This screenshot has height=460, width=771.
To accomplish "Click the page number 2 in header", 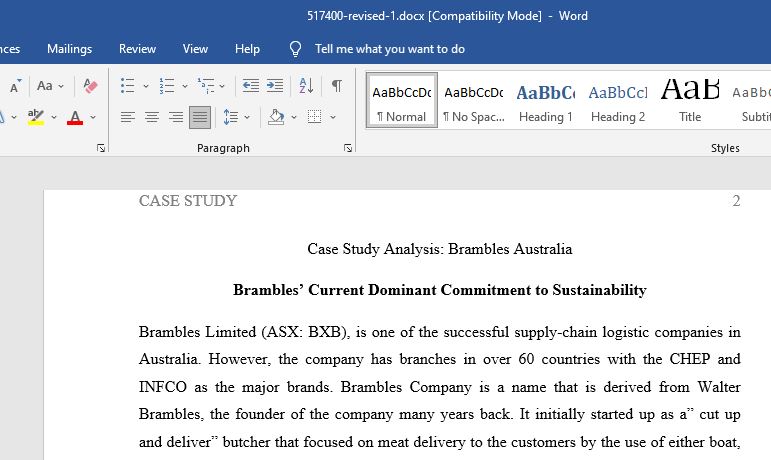I will [x=736, y=201].
